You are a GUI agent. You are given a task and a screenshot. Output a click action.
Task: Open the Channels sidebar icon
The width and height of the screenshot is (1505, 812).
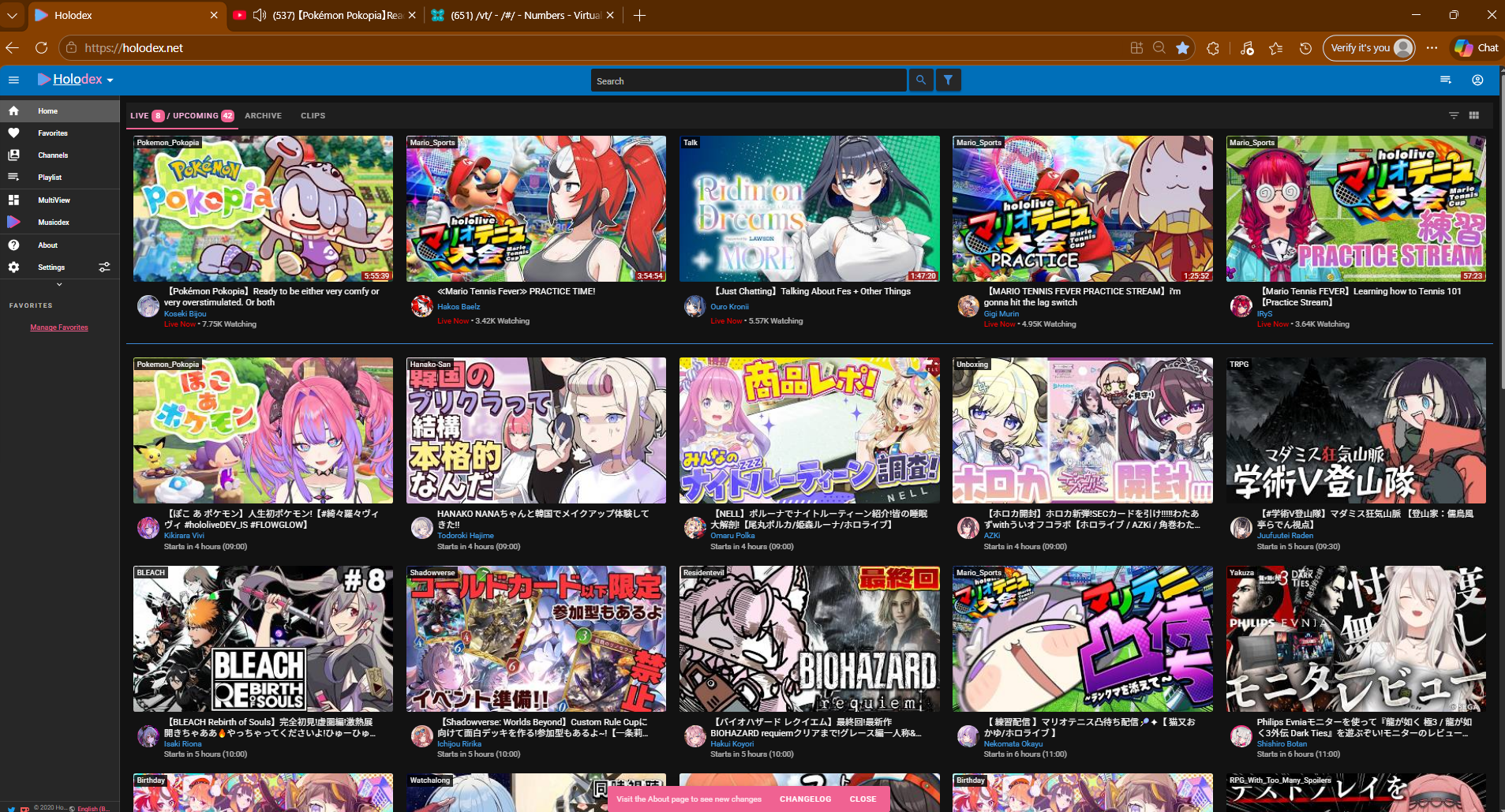click(13, 155)
